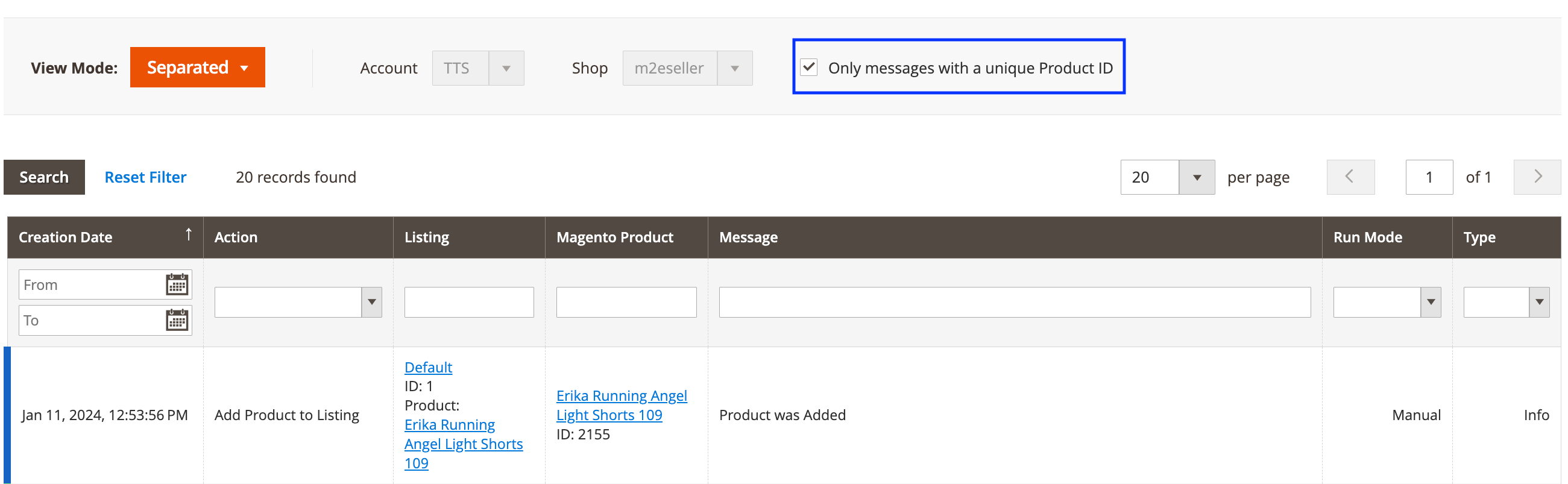Image resolution: width=1568 pixels, height=484 pixels.
Task: Expand the Account TTS dropdown
Action: 506,68
